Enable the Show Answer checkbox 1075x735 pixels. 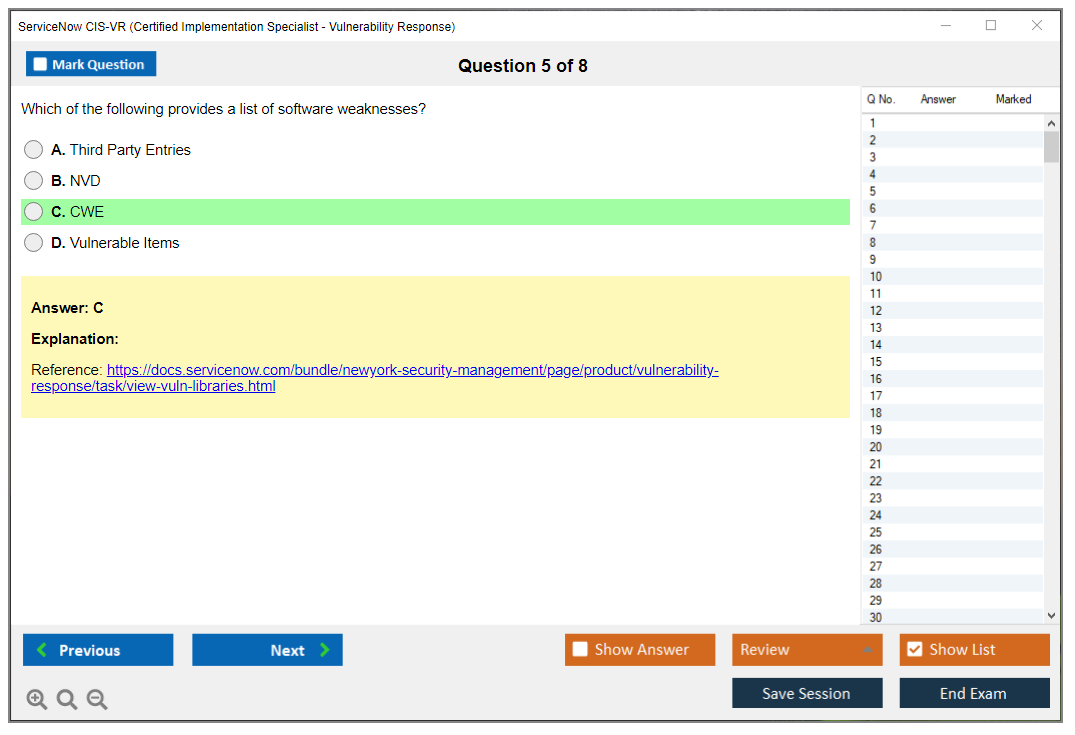coord(581,650)
